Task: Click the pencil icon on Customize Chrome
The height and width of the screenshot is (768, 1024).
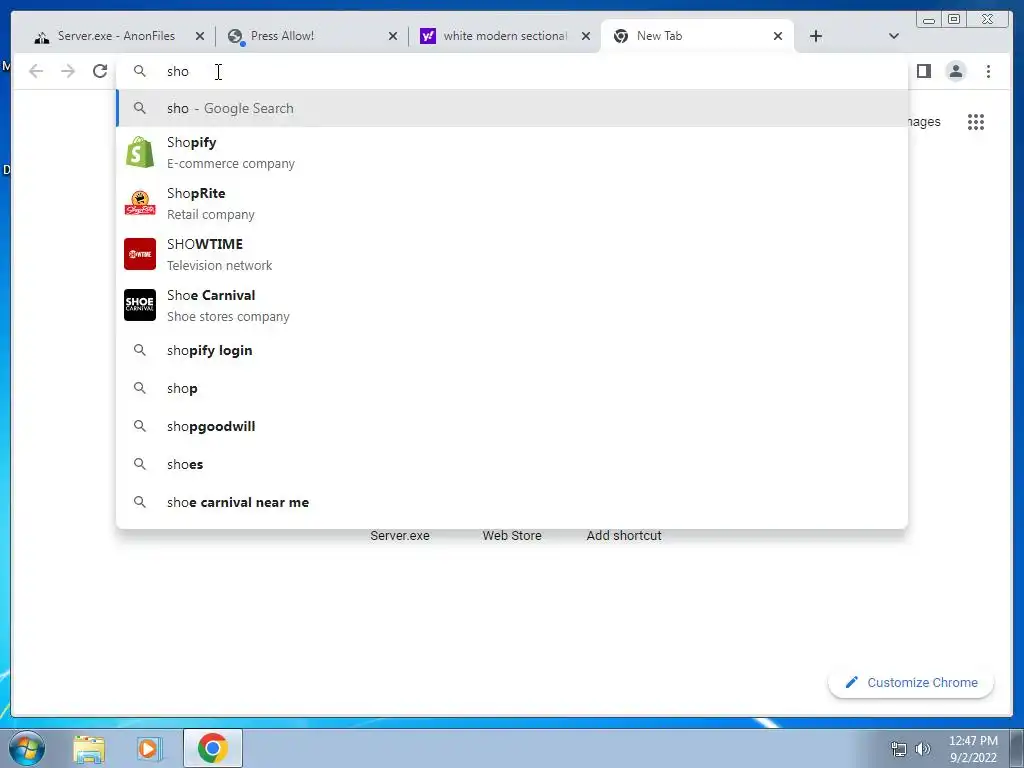Action: 852,682
